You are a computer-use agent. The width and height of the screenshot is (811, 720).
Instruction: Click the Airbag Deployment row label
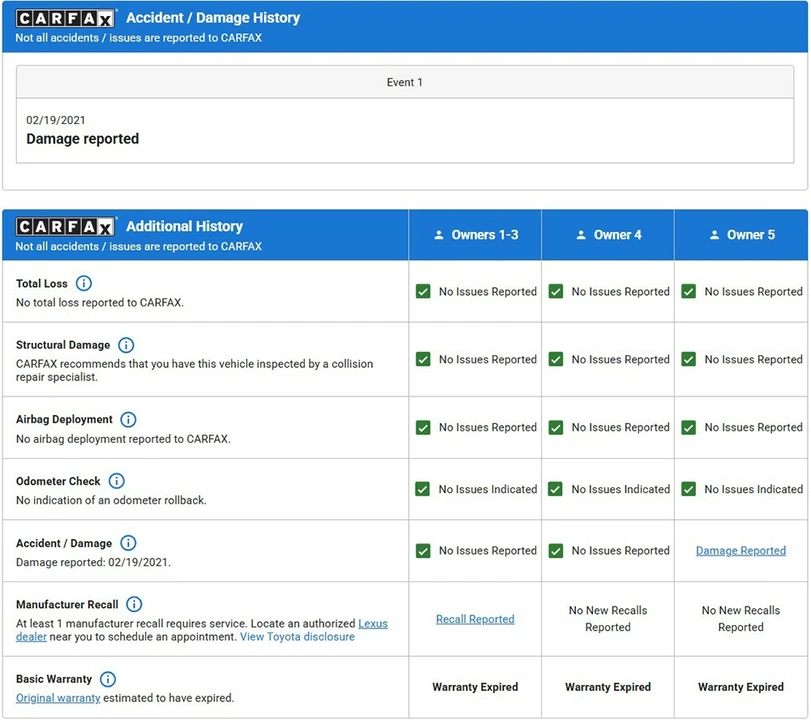pyautogui.click(x=64, y=419)
